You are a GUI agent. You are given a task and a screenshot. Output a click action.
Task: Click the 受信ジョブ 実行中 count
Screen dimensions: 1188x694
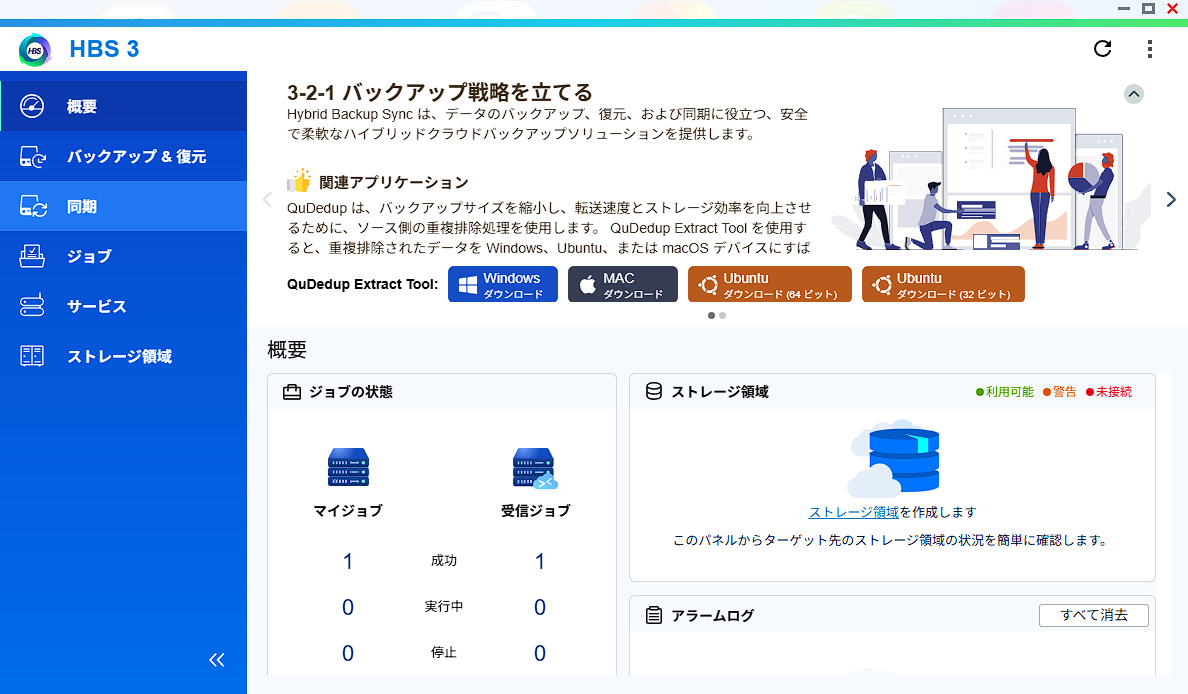point(539,608)
